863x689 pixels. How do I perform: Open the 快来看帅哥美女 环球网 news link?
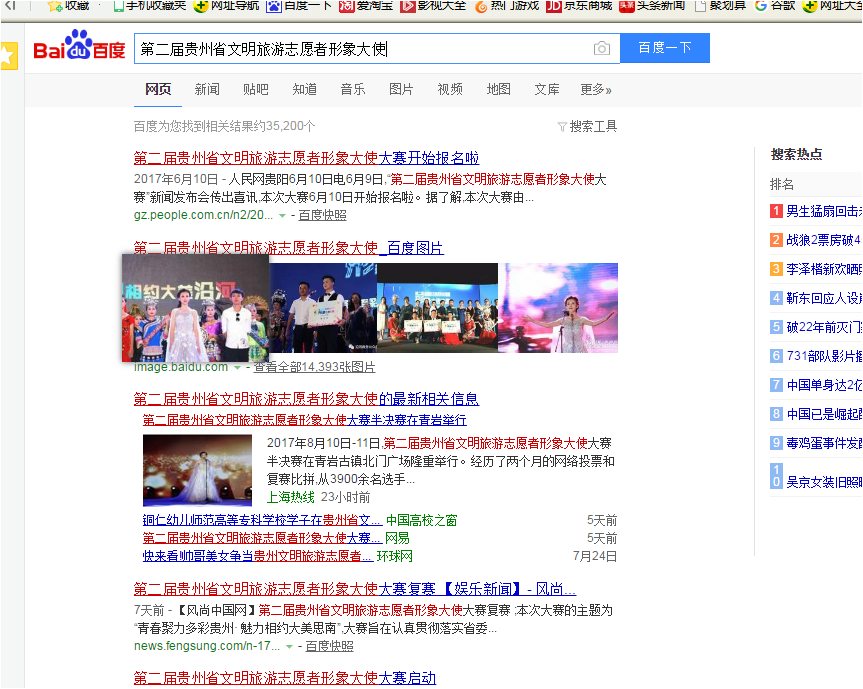258,556
